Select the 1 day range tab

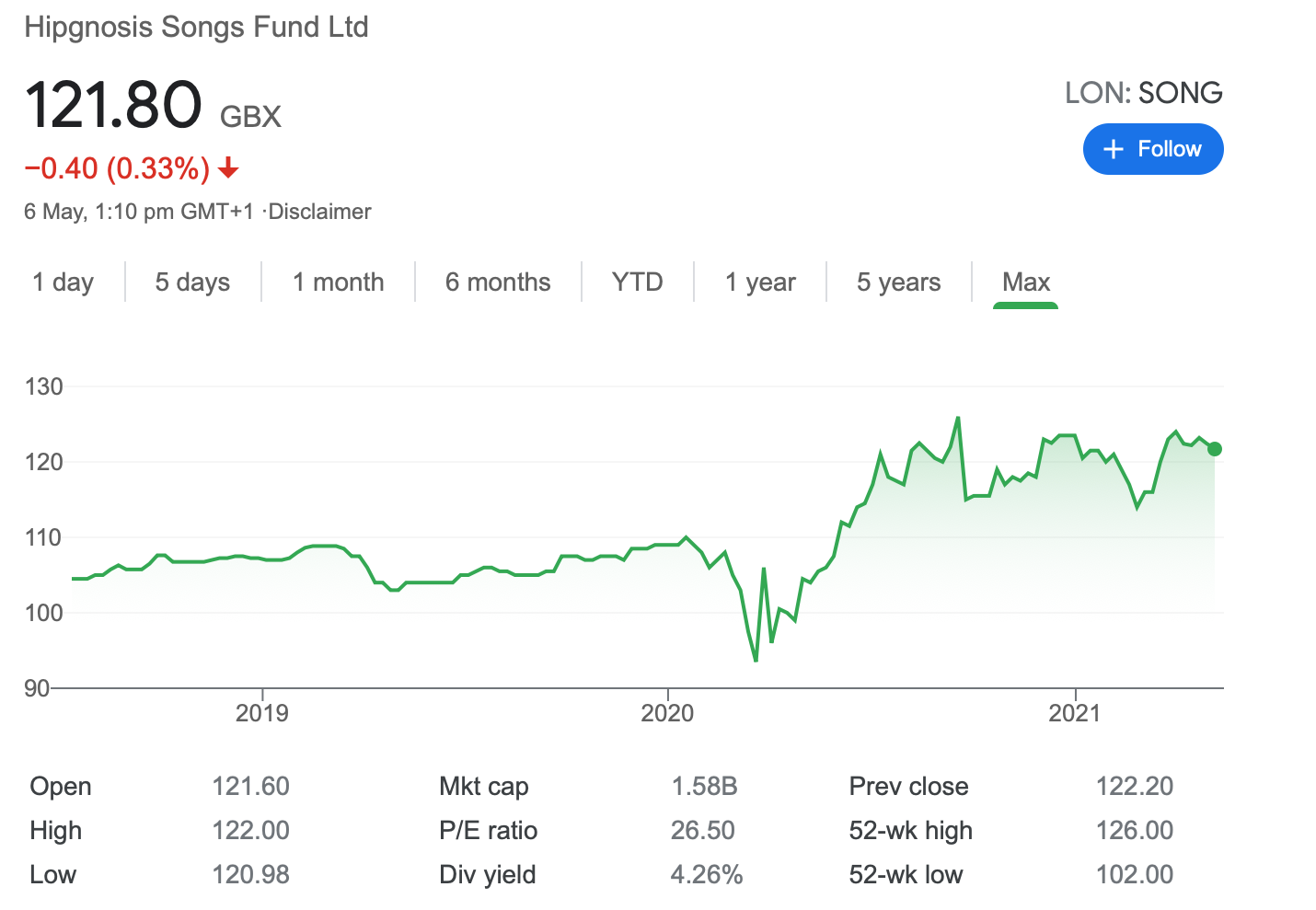coord(63,282)
